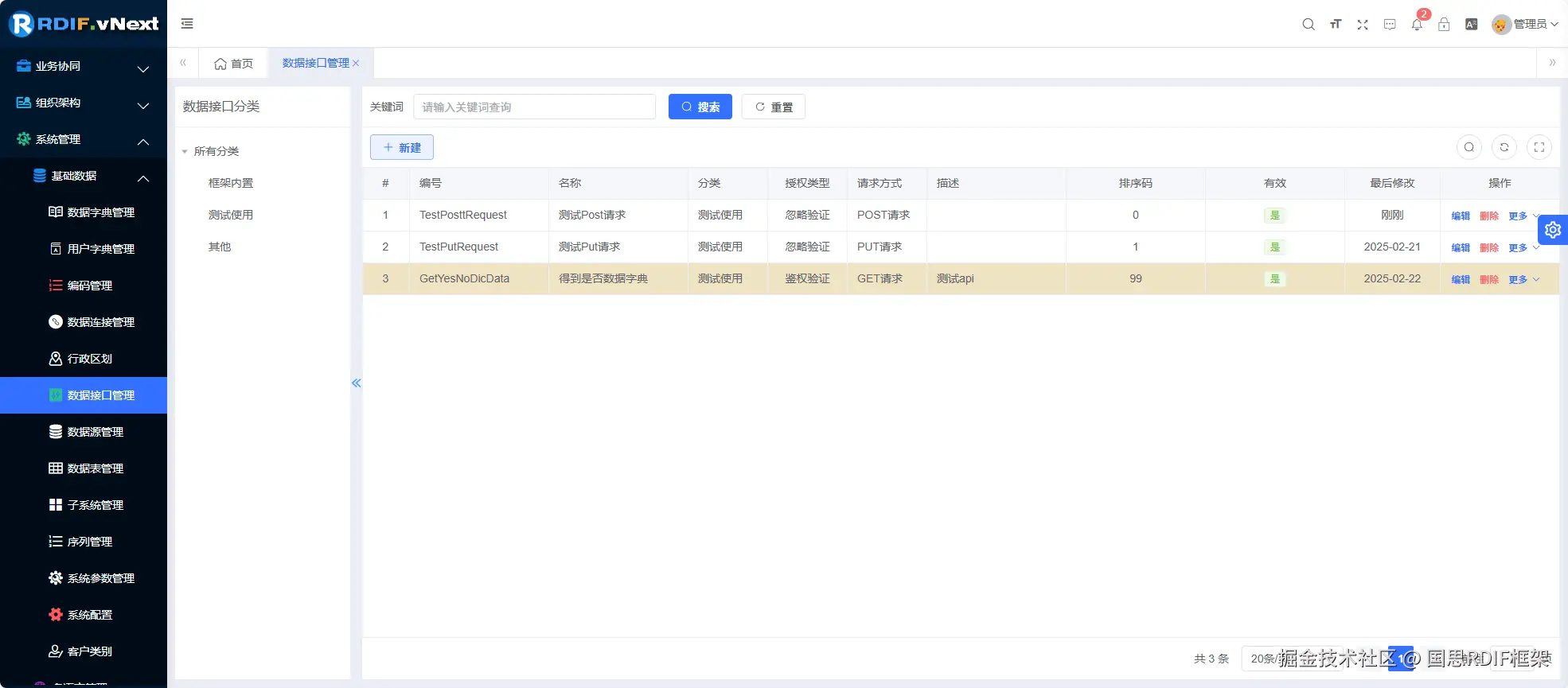Open the language switch icon

pos(1471,24)
